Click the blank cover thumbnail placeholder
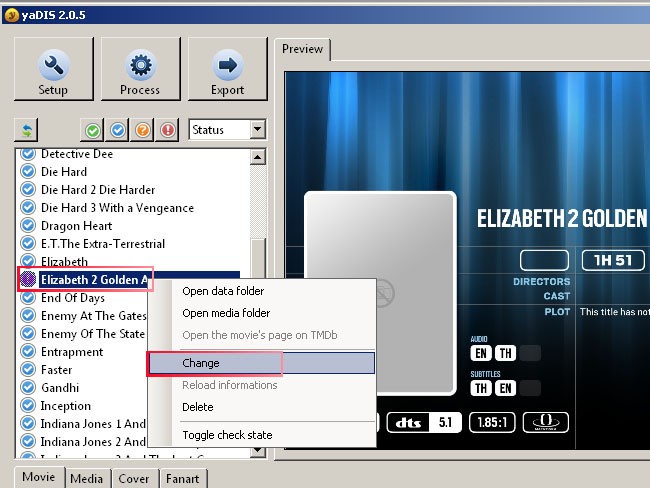The image size is (650, 488). (380, 236)
